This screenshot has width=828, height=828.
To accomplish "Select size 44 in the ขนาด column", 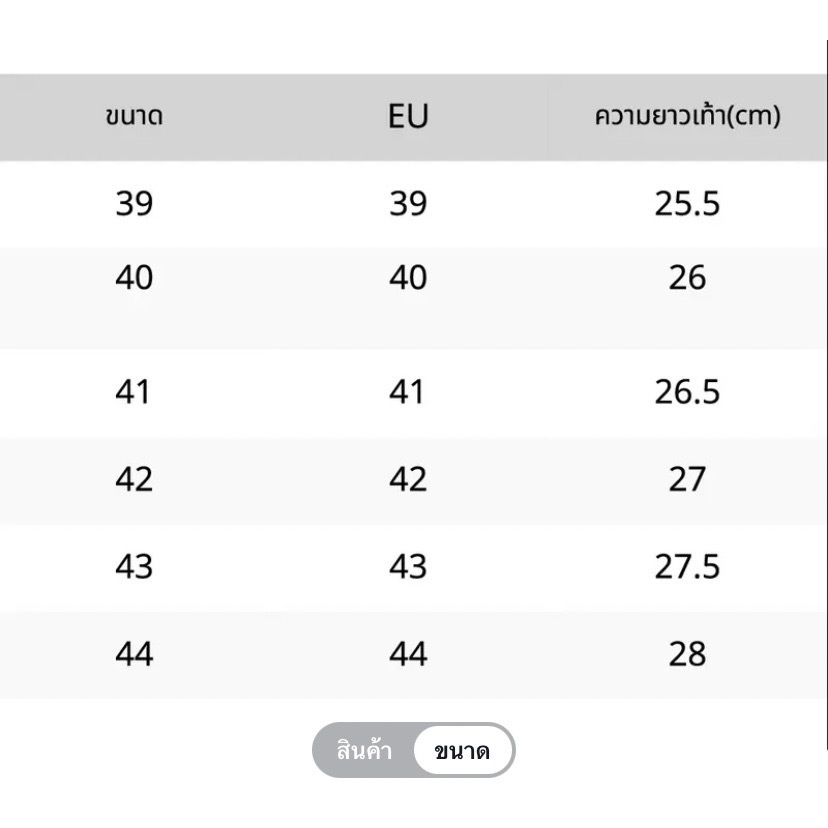I will point(134,654).
